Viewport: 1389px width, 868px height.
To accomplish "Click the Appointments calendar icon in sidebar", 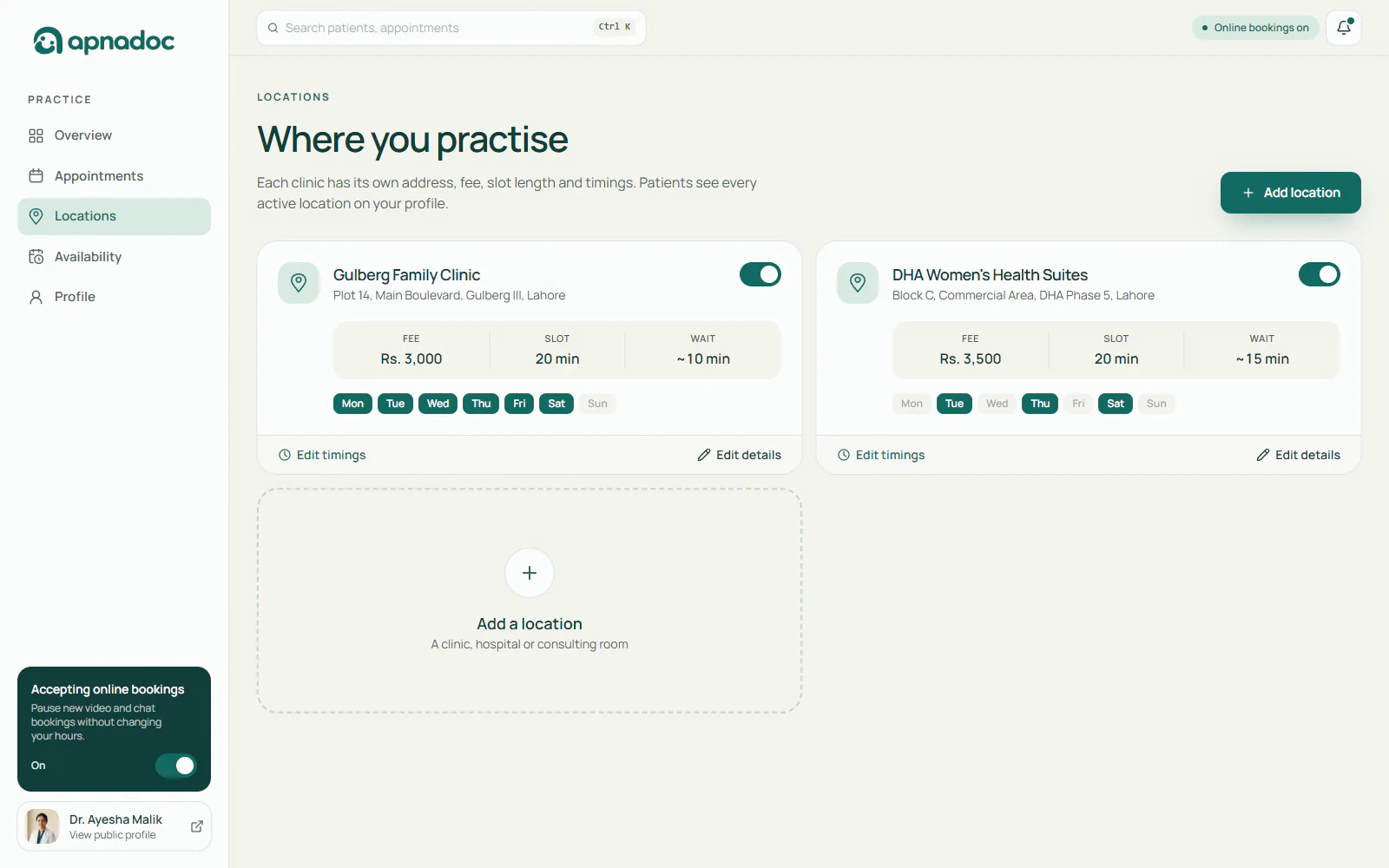I will pyautogui.click(x=36, y=176).
